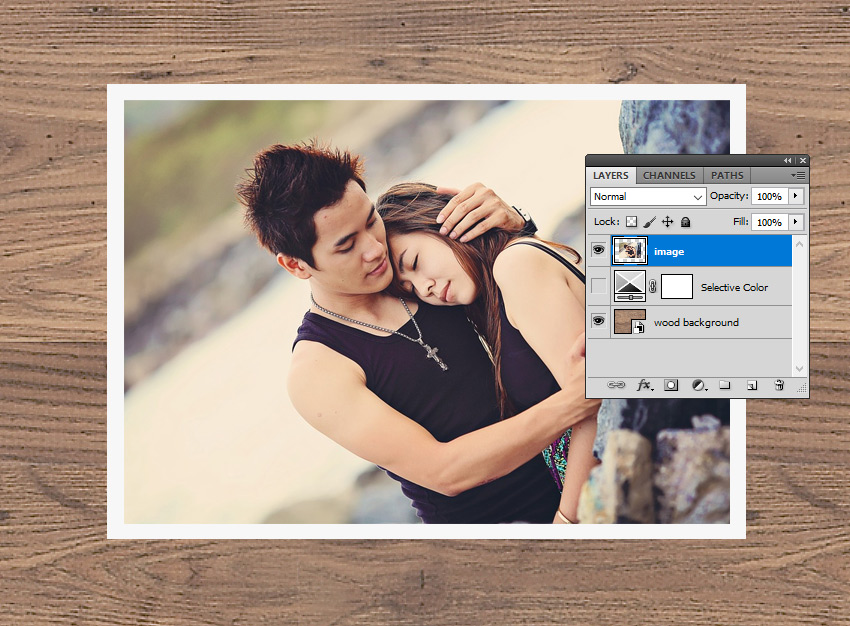The height and width of the screenshot is (626, 850).
Task: Open the Normal blend mode dropdown
Action: coord(647,197)
